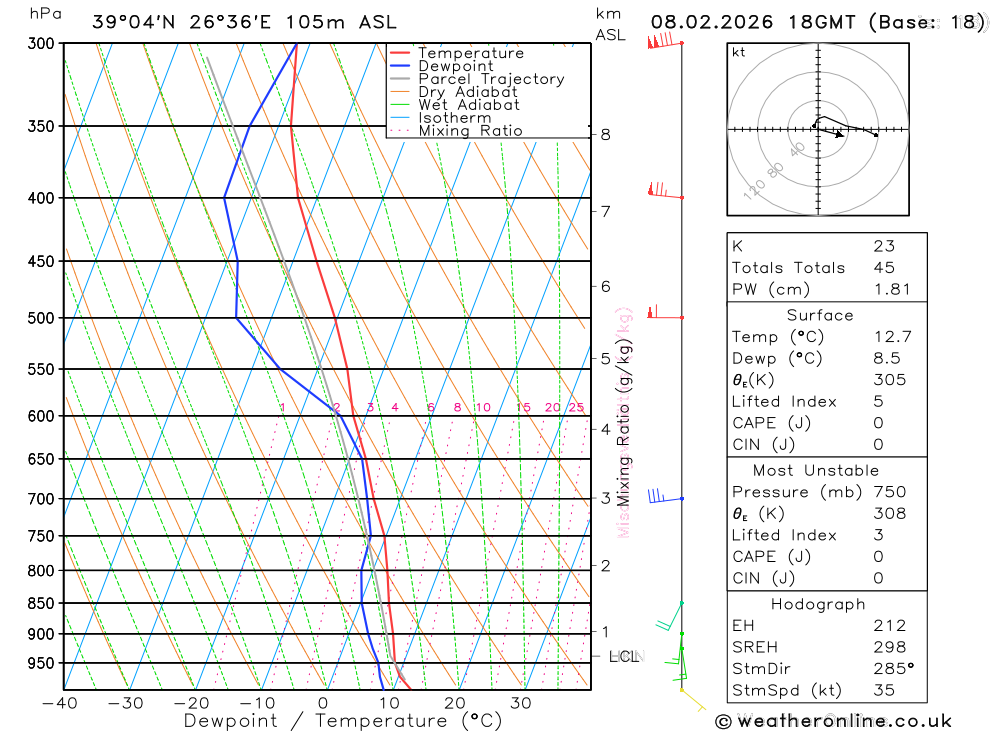Screen dimensions: 1000x733
Task: Click the mixing ratio label 10
Action: click(483, 407)
